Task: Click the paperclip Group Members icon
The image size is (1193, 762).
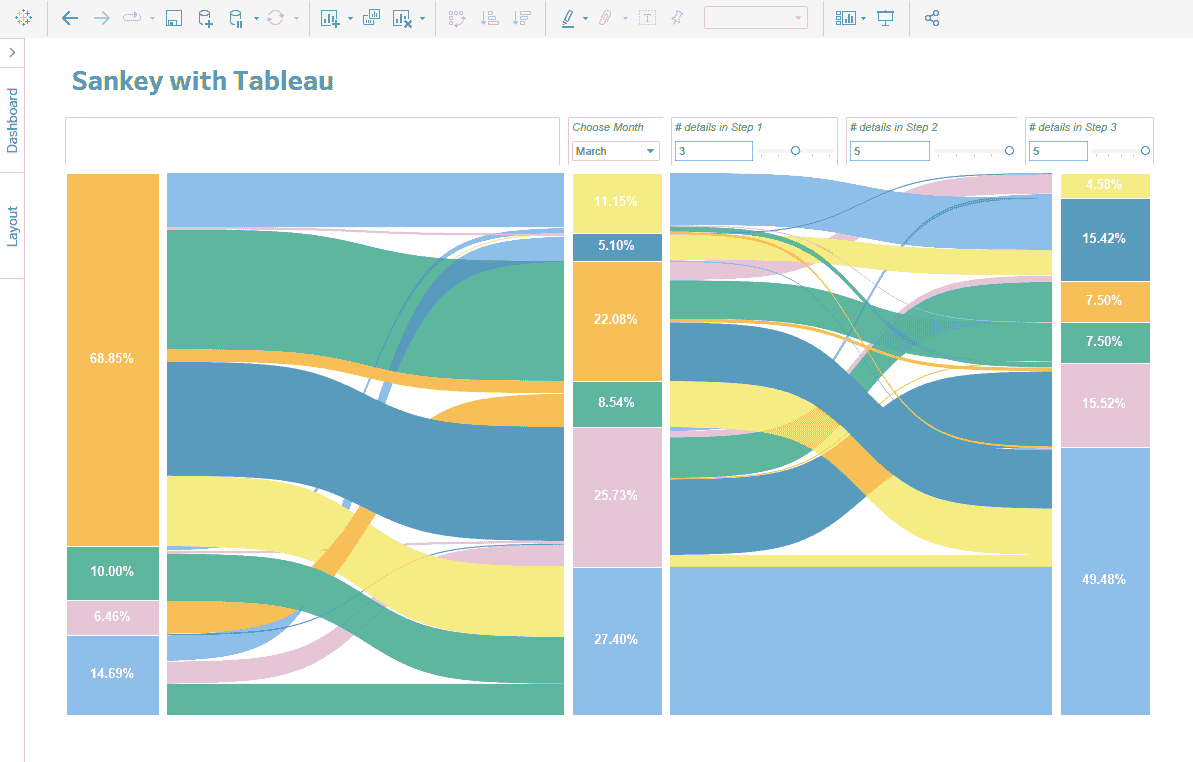Action: click(606, 18)
